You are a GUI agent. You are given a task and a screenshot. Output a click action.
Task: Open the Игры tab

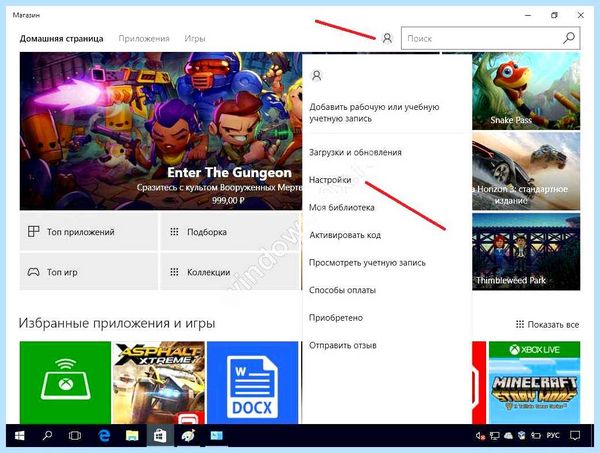pyautogui.click(x=195, y=39)
